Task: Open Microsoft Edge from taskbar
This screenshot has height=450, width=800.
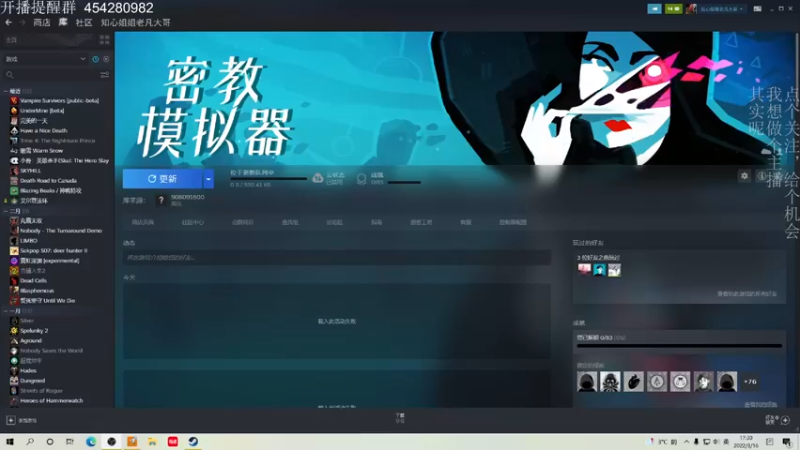Action: (x=91, y=441)
